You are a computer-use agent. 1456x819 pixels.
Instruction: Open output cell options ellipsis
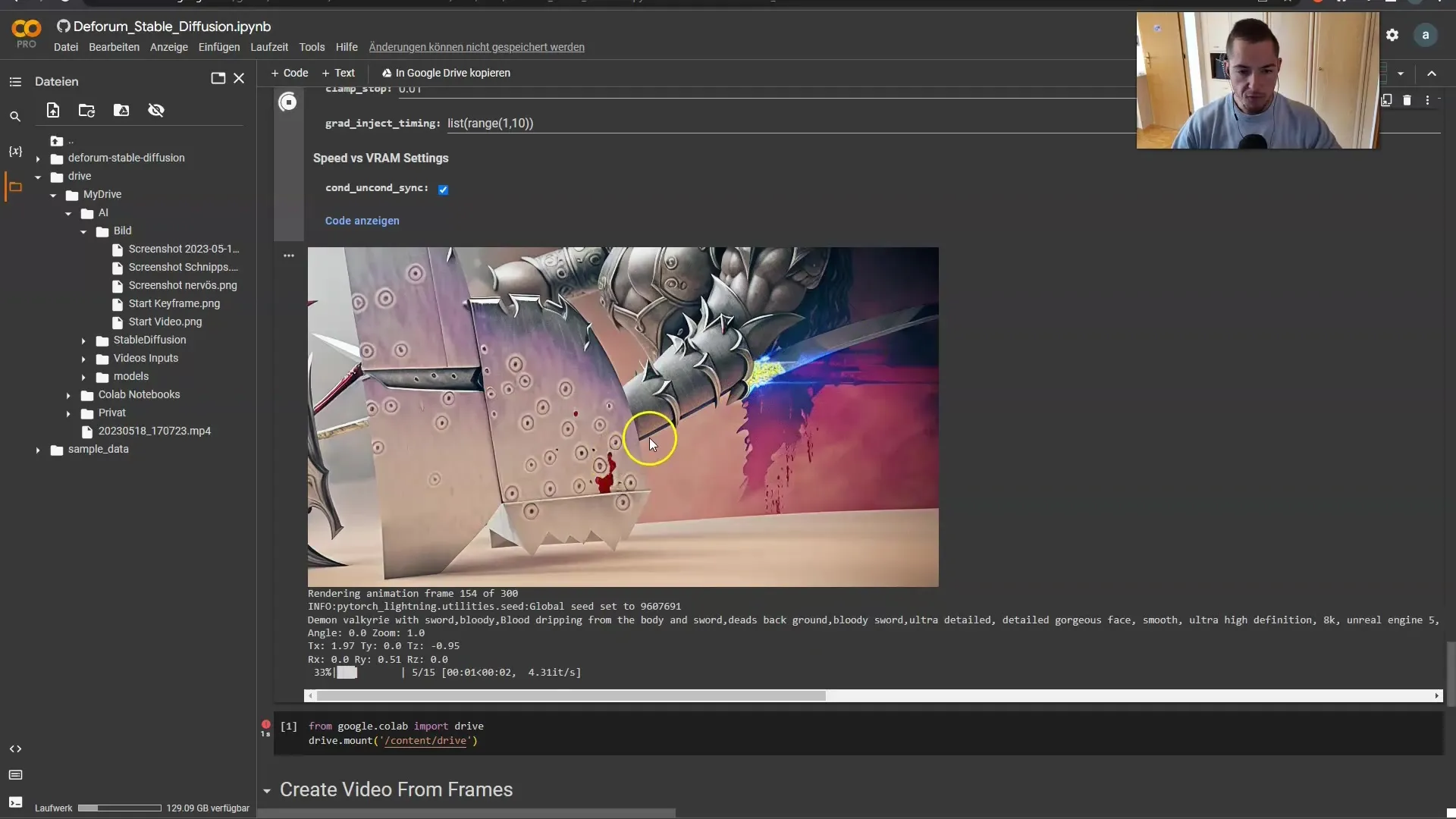289,256
